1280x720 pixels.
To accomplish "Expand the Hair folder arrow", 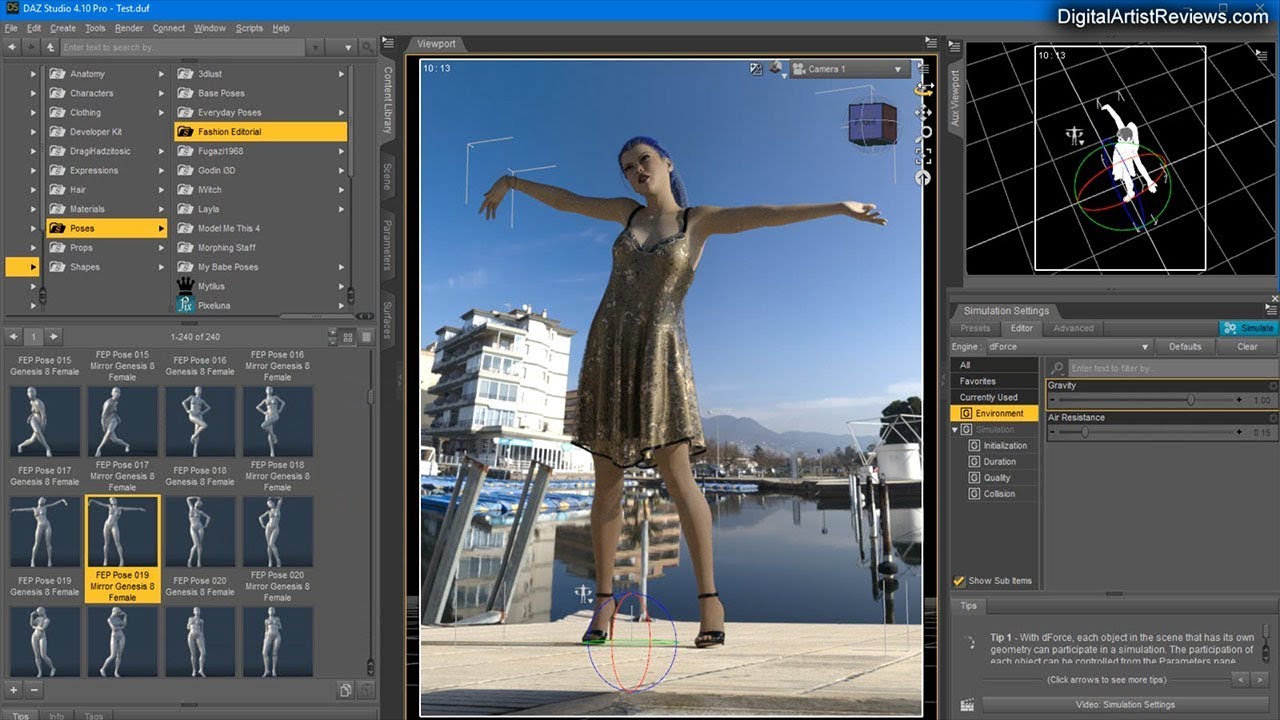I will (x=161, y=190).
